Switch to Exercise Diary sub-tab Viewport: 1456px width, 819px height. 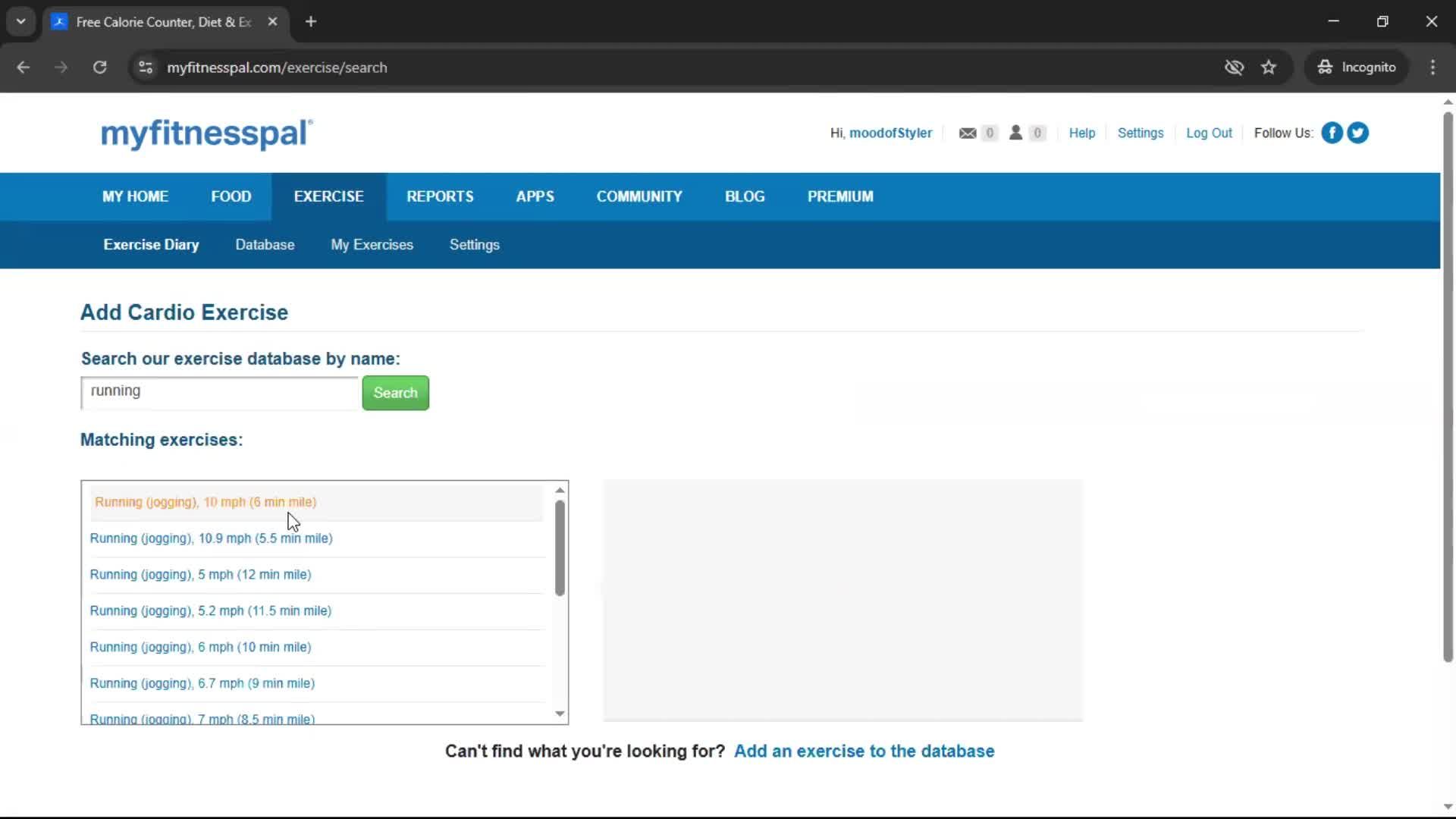[151, 245]
